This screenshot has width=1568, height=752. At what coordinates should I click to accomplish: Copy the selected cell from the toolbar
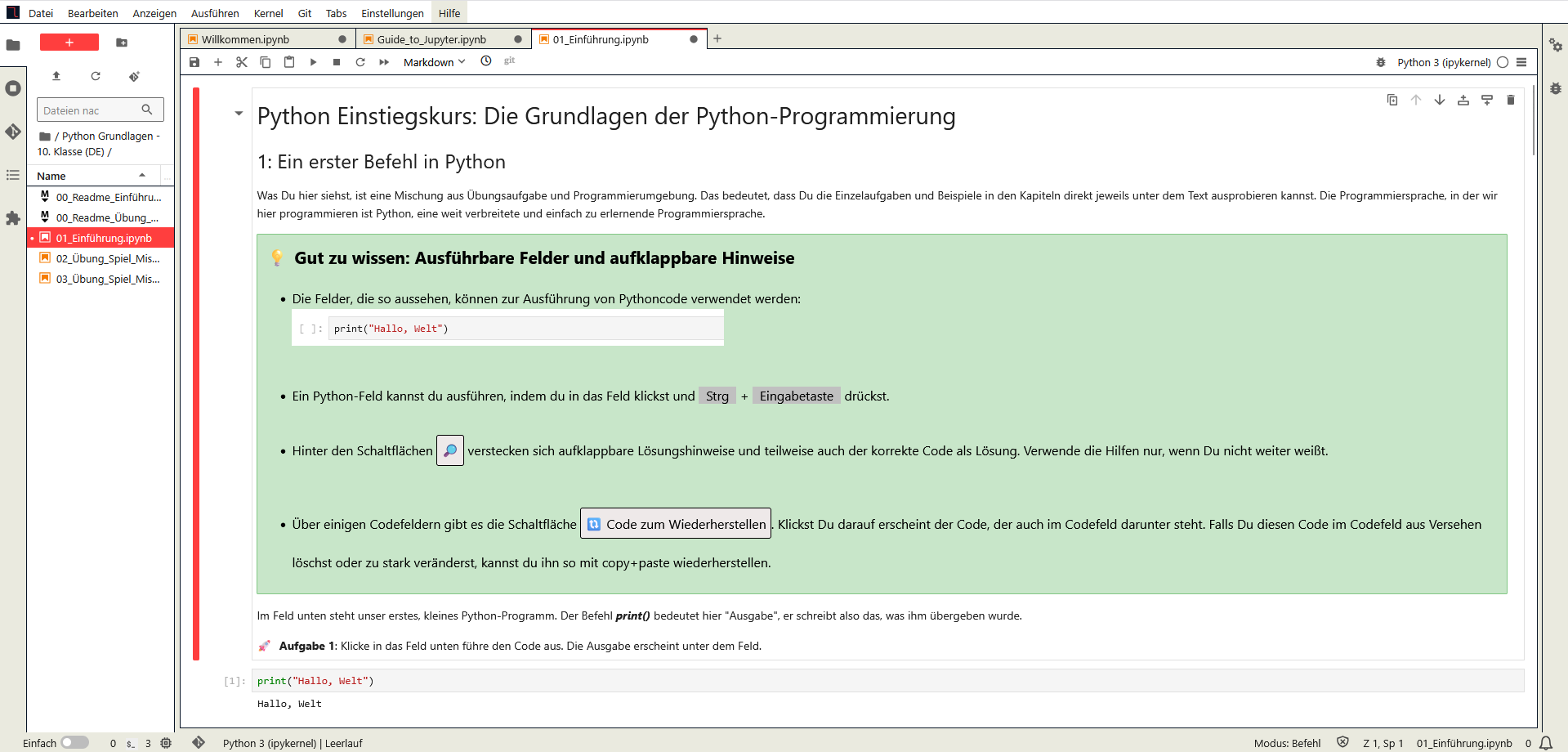coord(266,62)
